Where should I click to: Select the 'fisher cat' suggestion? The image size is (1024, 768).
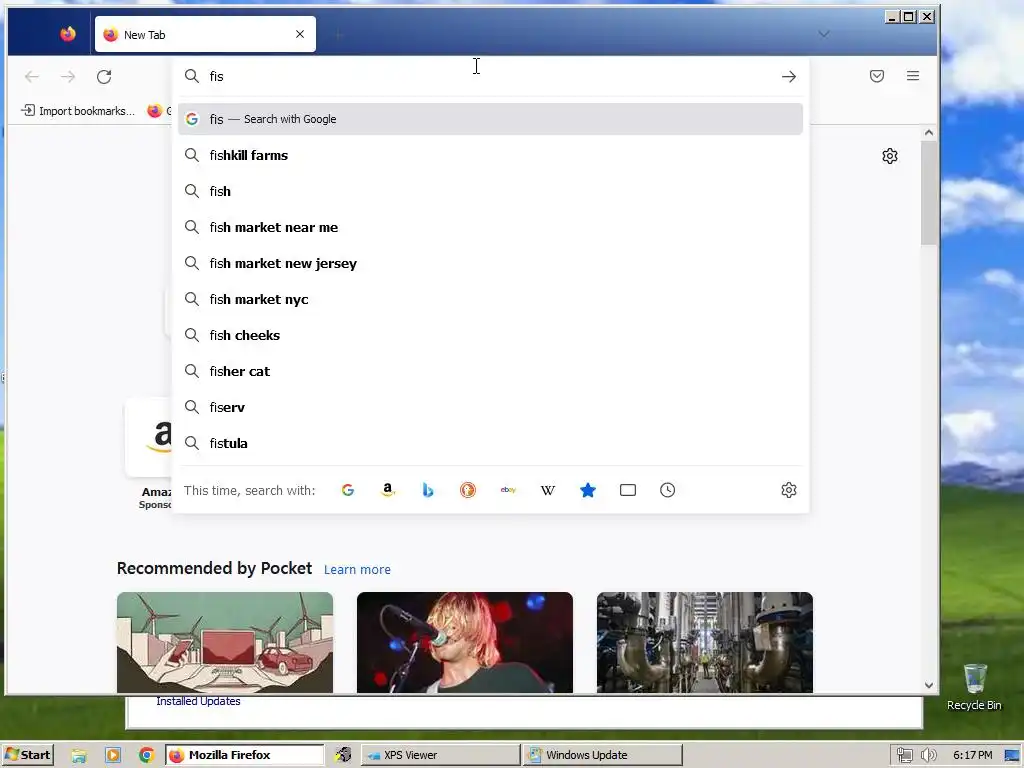click(x=490, y=371)
